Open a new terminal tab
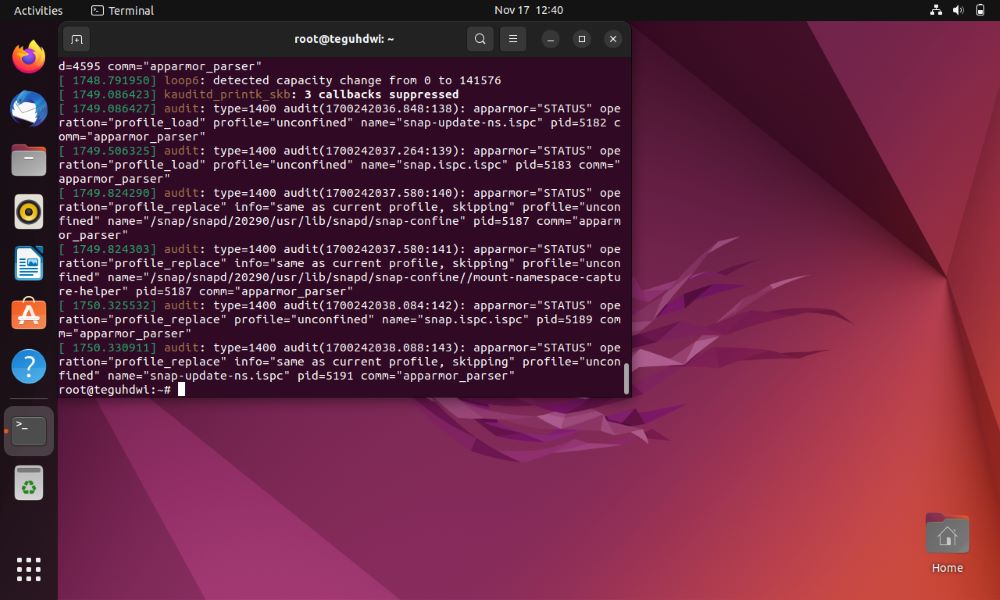The image size is (1000, 600). pos(77,40)
